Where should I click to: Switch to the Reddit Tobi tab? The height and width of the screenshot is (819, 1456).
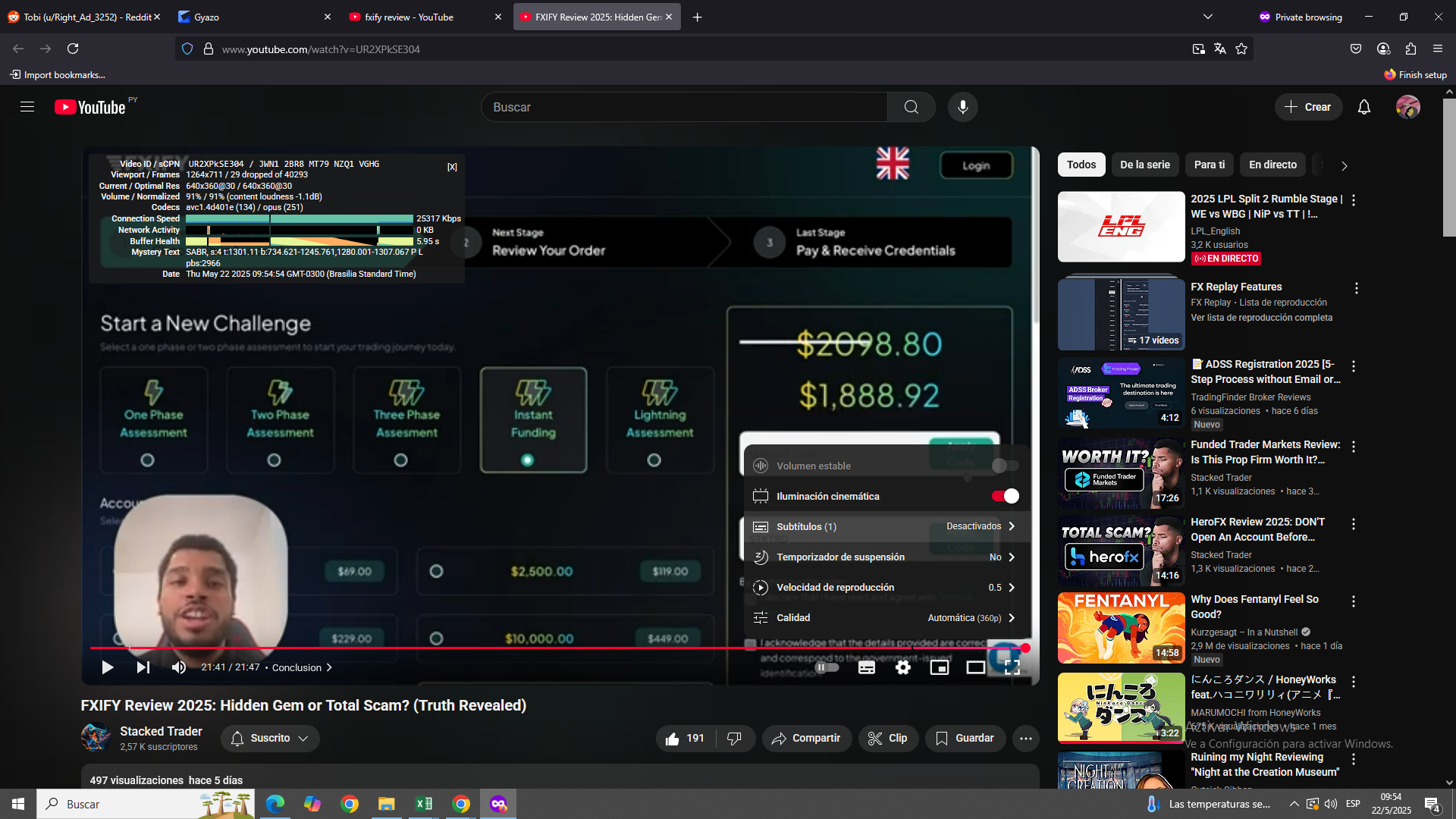(x=84, y=17)
